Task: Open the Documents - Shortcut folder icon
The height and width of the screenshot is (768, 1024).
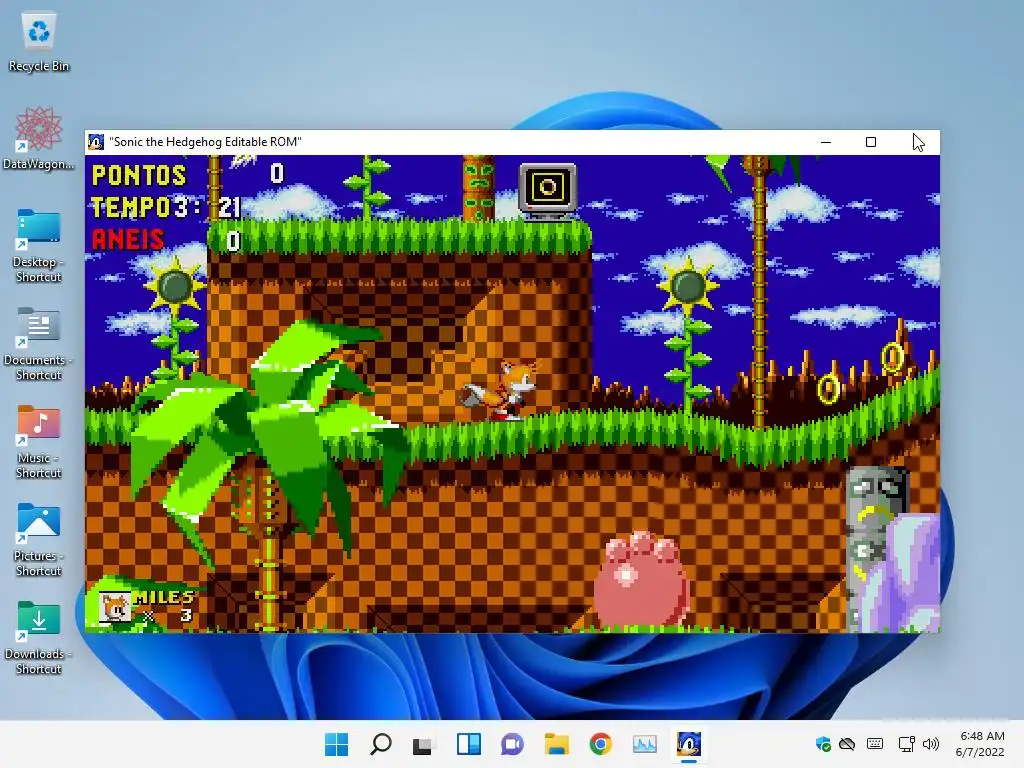Action: coord(39,344)
